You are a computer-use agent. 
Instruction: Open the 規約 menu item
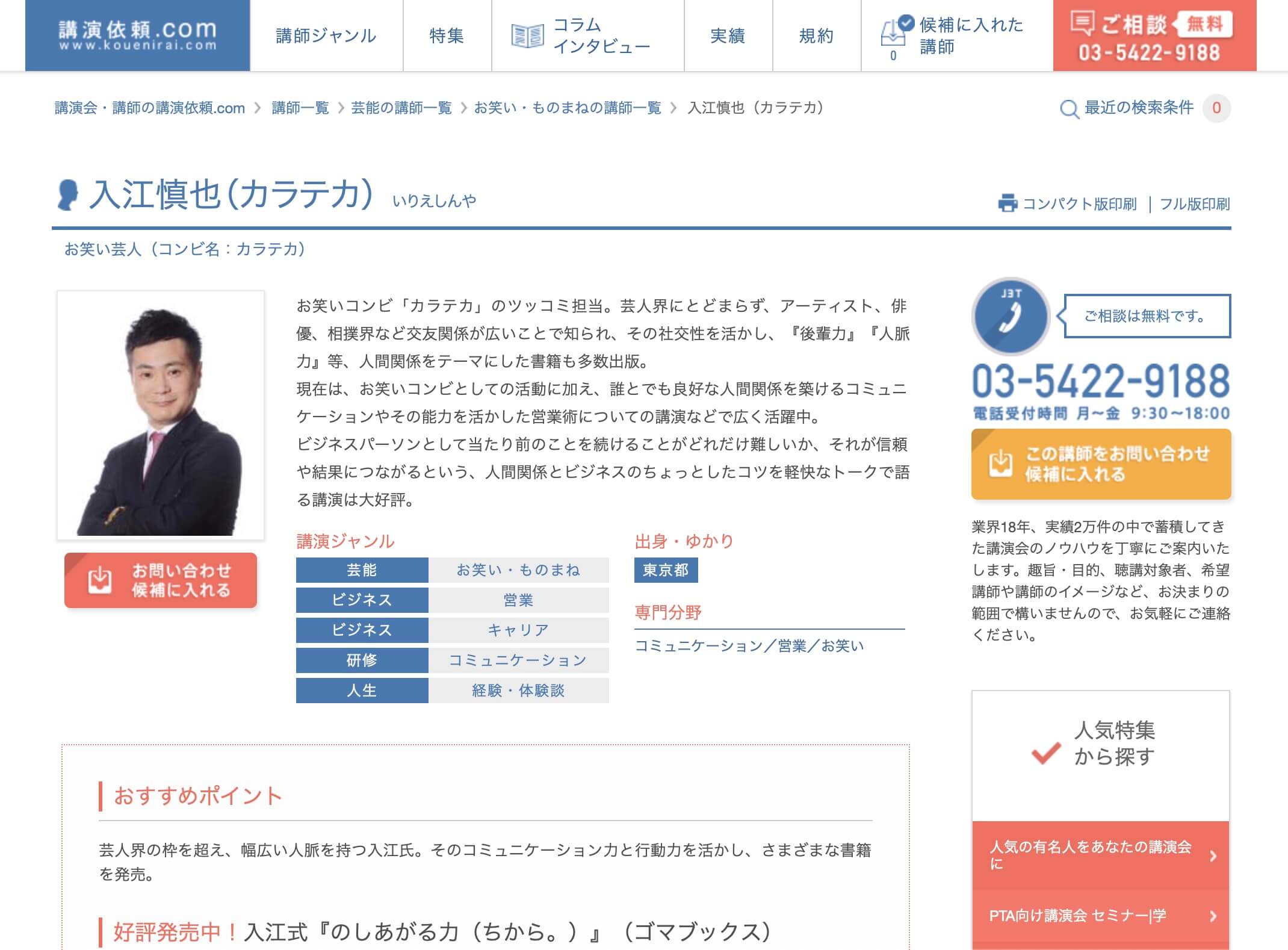(816, 36)
